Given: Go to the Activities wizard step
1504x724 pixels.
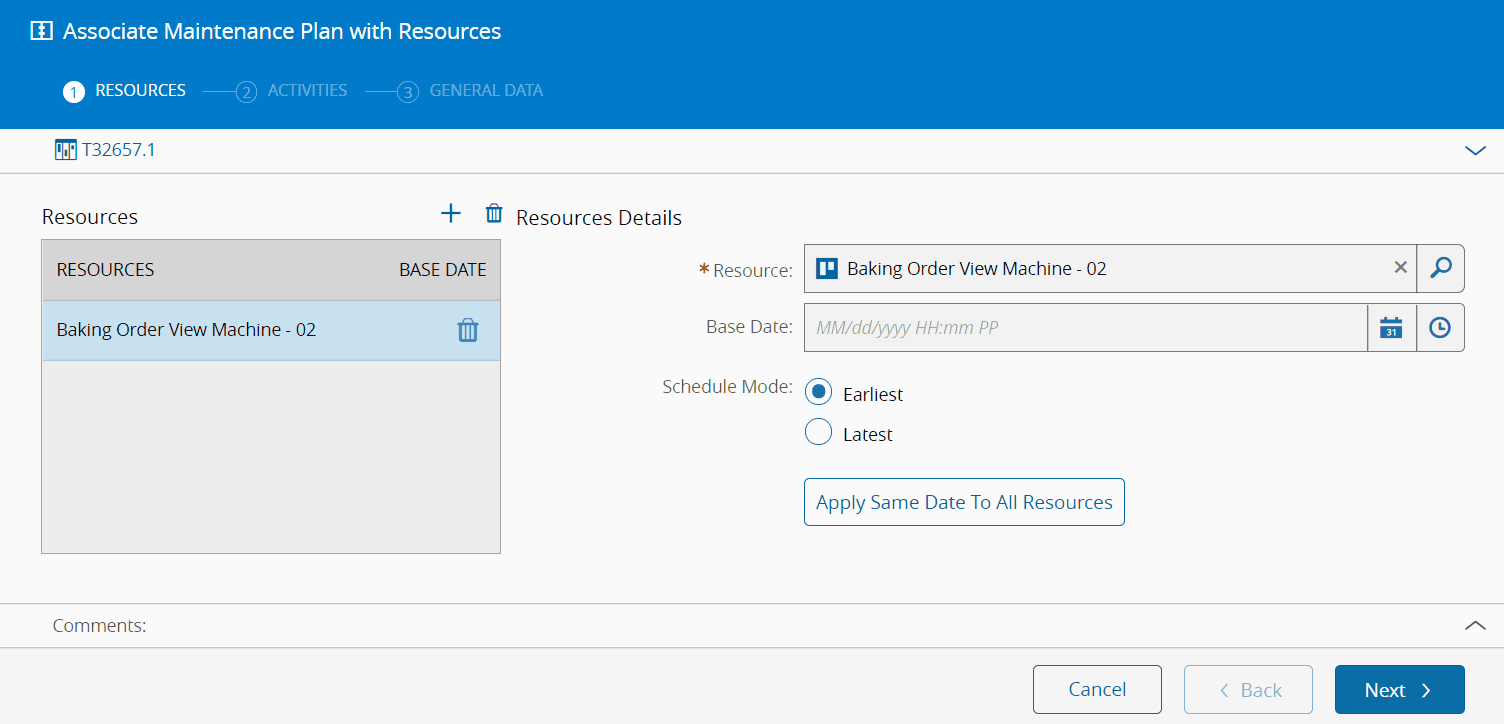Looking at the screenshot, I should pos(306,91).
